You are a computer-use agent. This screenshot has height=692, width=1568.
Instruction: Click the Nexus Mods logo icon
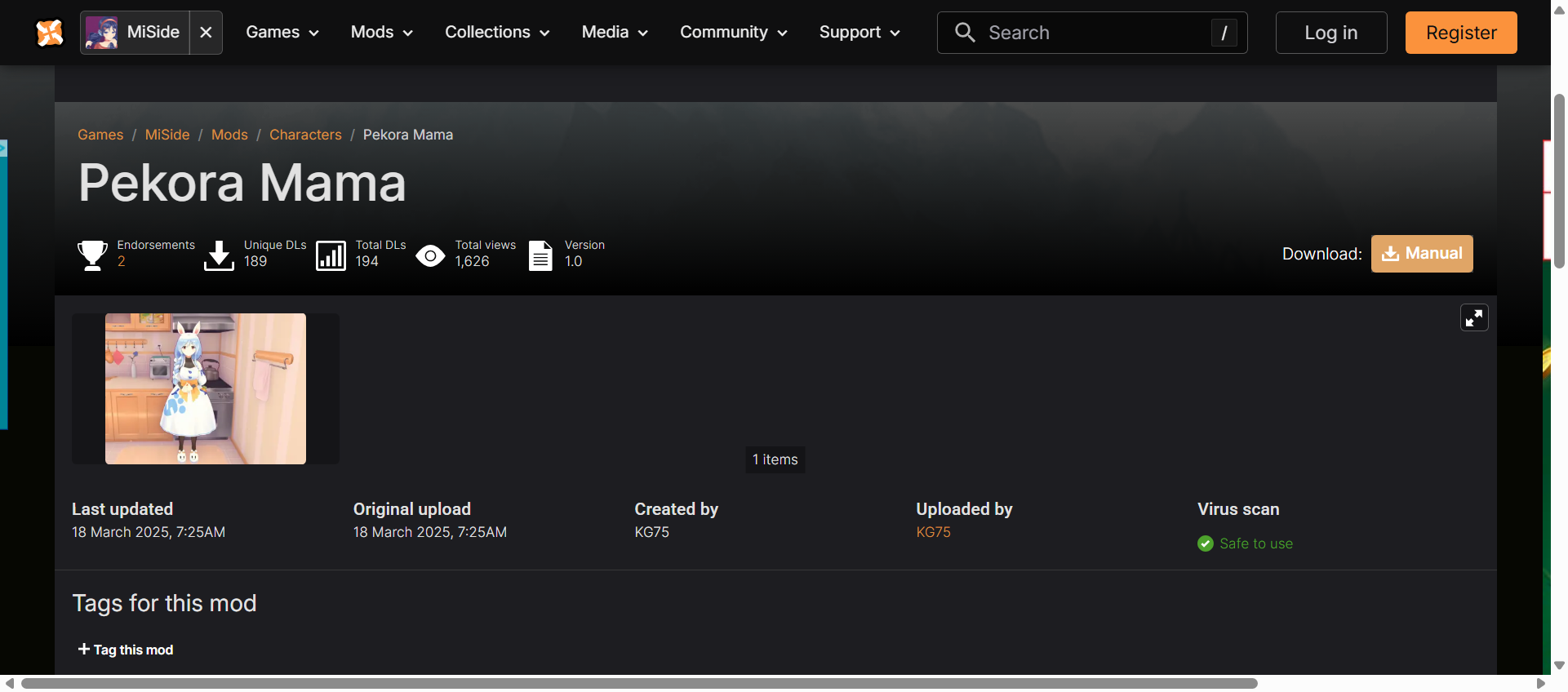[x=50, y=33]
